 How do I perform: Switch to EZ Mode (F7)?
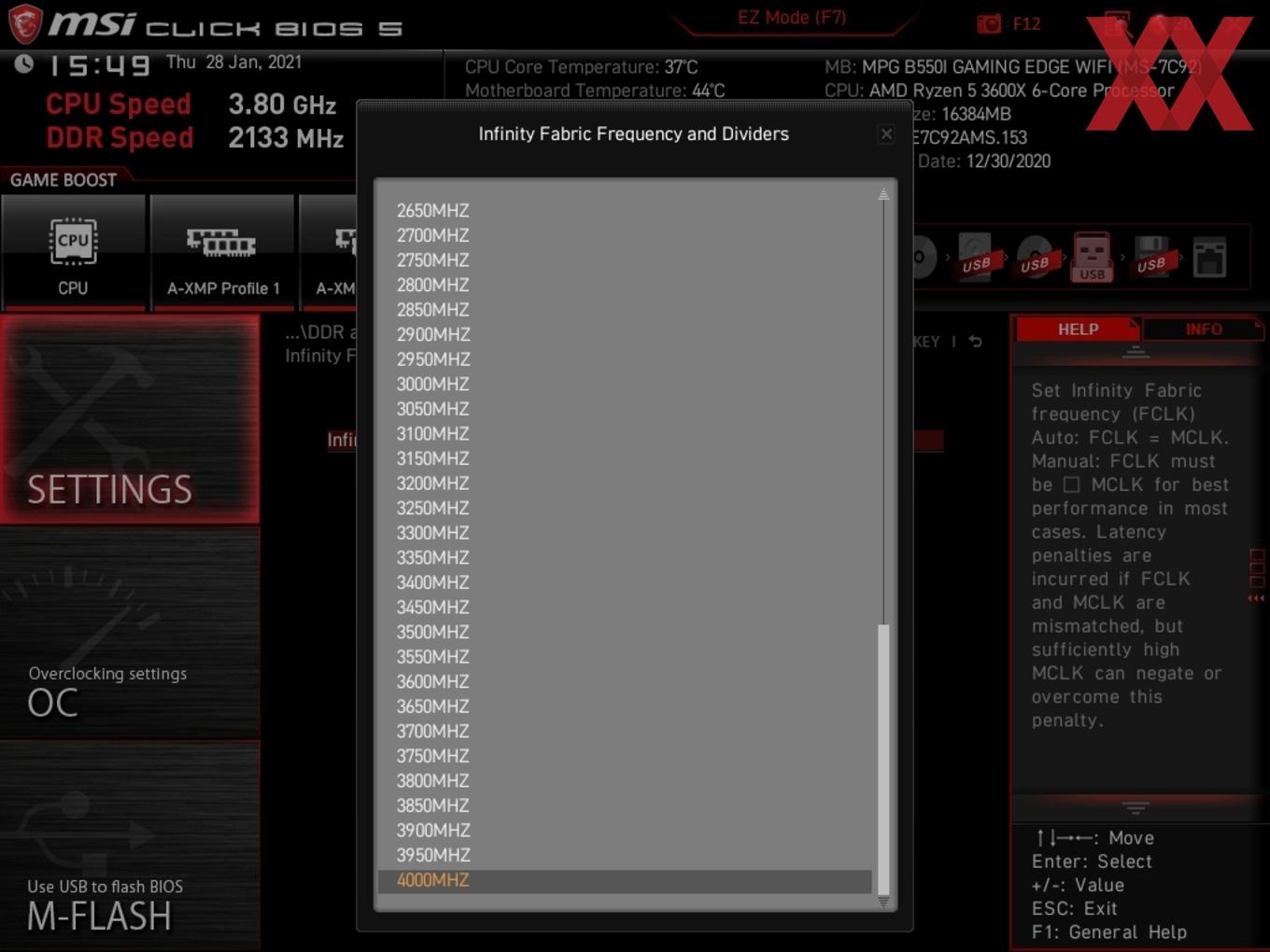pos(792,18)
